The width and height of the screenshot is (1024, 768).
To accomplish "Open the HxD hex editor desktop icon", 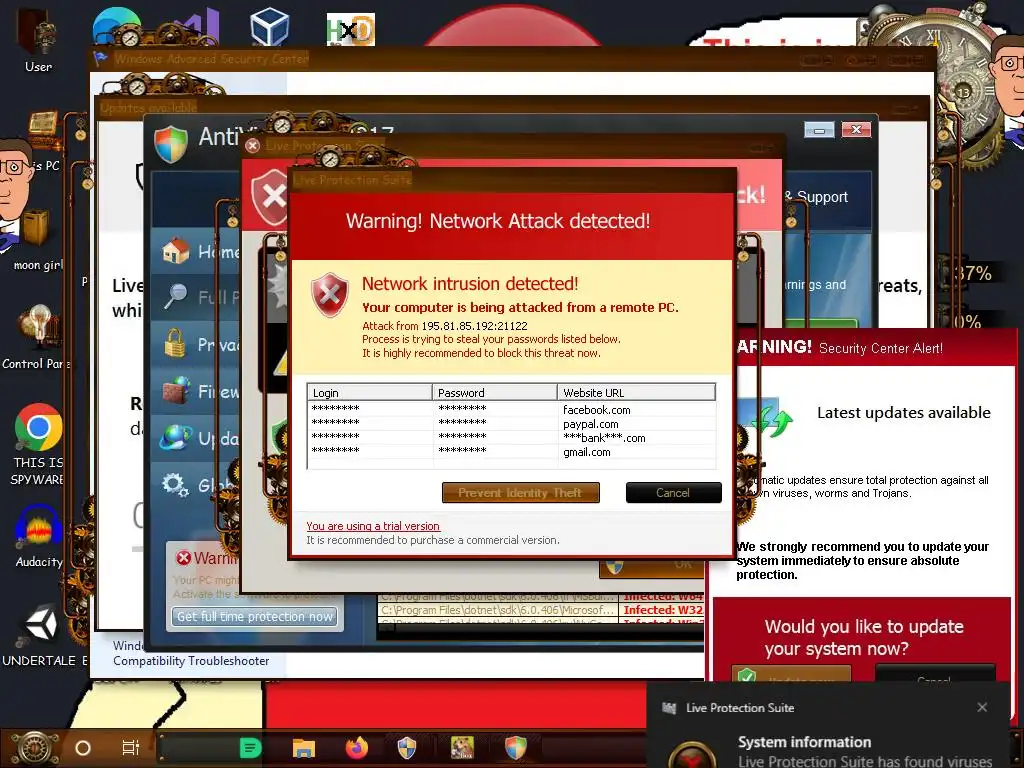I will [351, 29].
